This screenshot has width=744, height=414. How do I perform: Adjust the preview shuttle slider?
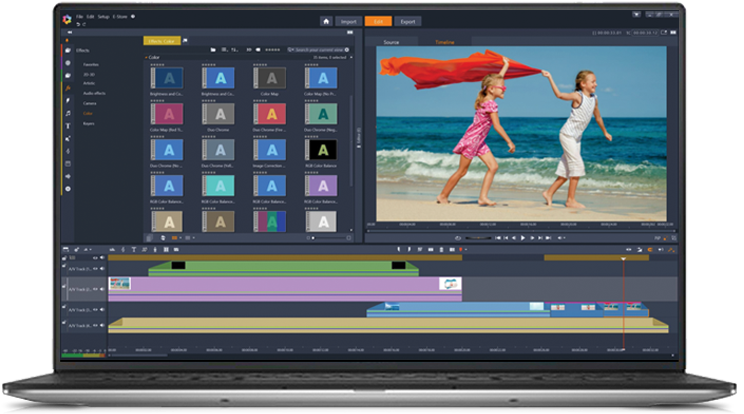click(x=478, y=238)
